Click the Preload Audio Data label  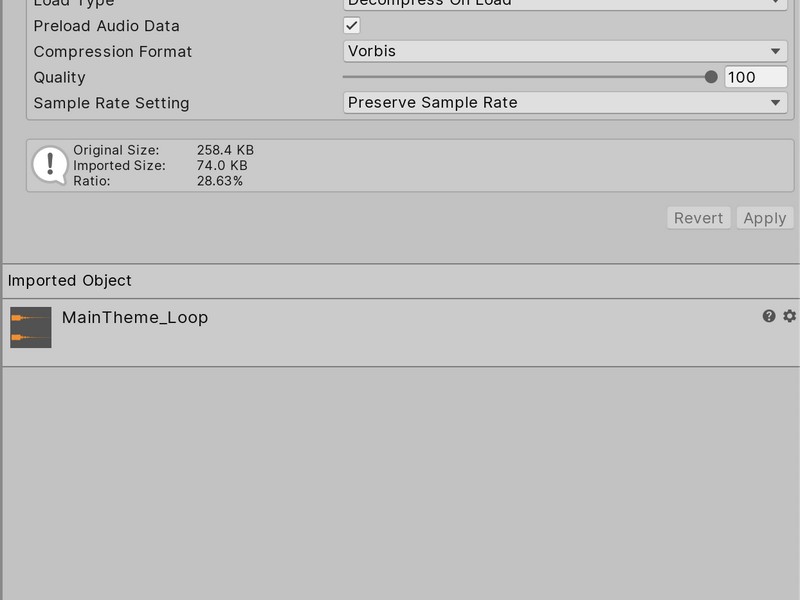[x=107, y=25]
